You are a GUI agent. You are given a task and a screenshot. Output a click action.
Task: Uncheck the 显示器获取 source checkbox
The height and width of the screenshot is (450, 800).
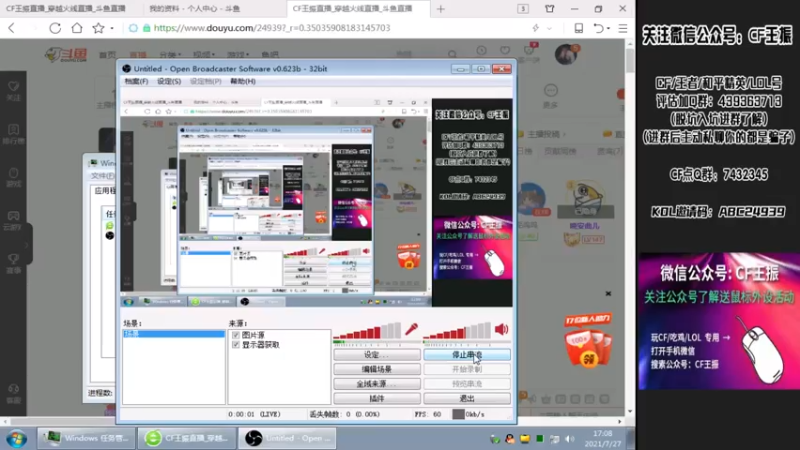coord(236,345)
